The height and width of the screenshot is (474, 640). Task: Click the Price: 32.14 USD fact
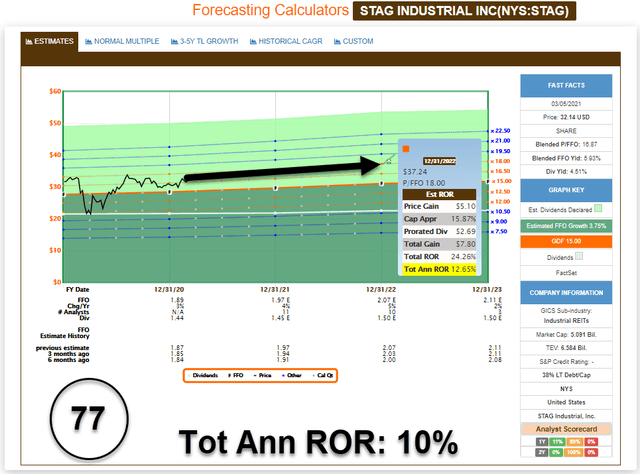[566, 117]
